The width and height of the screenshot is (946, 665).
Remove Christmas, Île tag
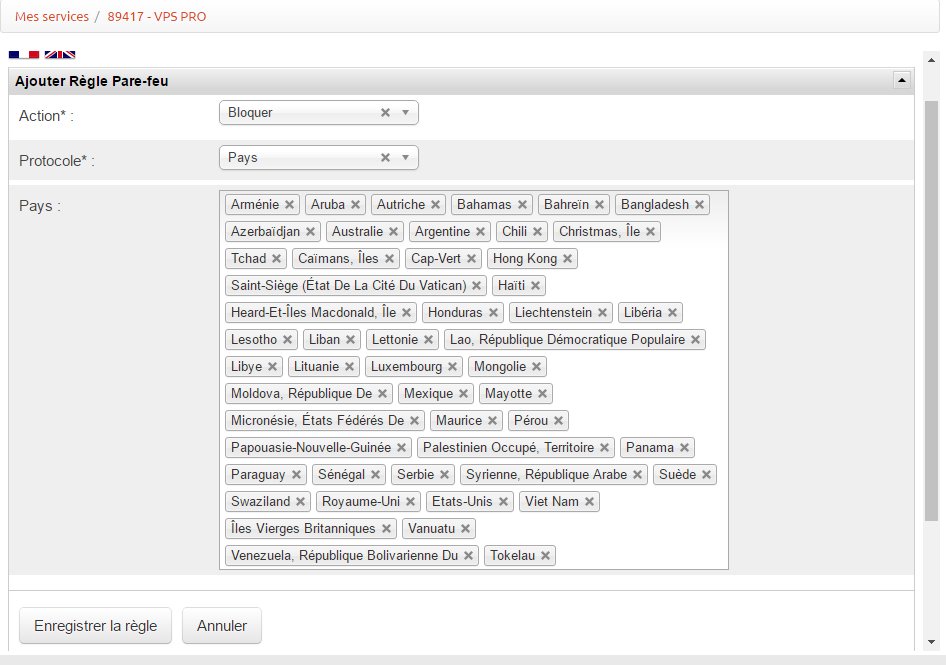click(650, 232)
